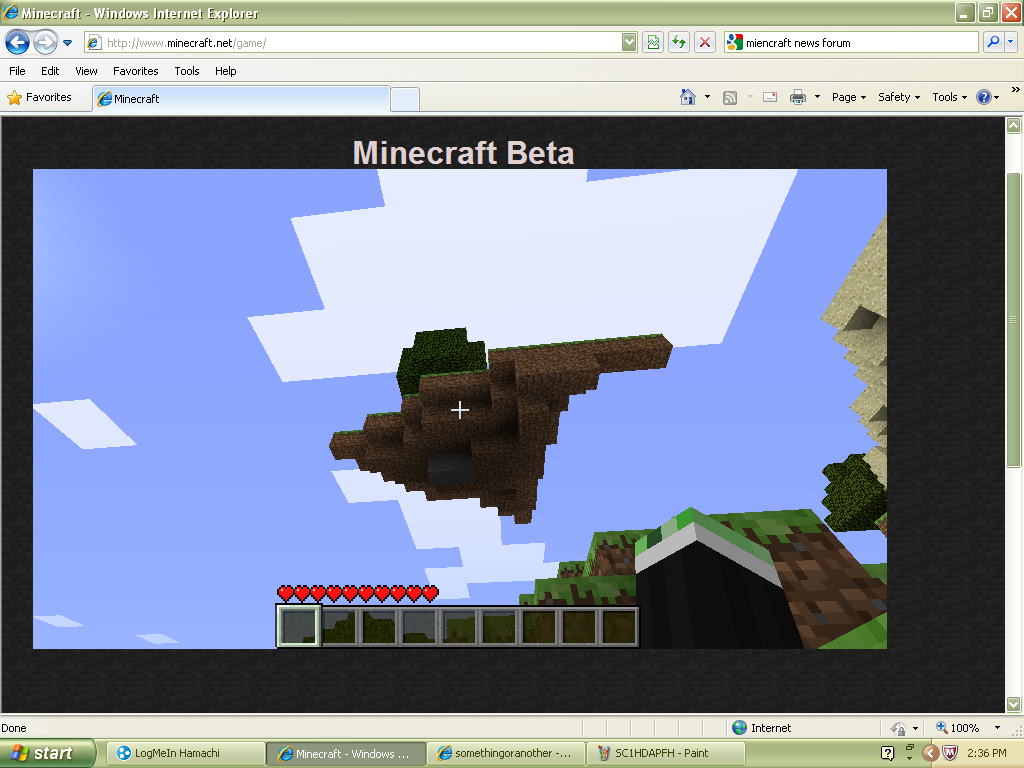Open the Tools command bar menu
The height and width of the screenshot is (768, 1024).
tap(950, 97)
